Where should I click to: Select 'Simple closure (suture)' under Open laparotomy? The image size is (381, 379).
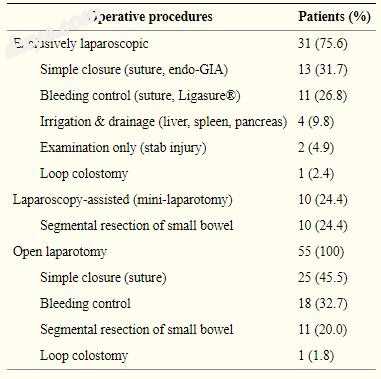[x=103, y=278]
